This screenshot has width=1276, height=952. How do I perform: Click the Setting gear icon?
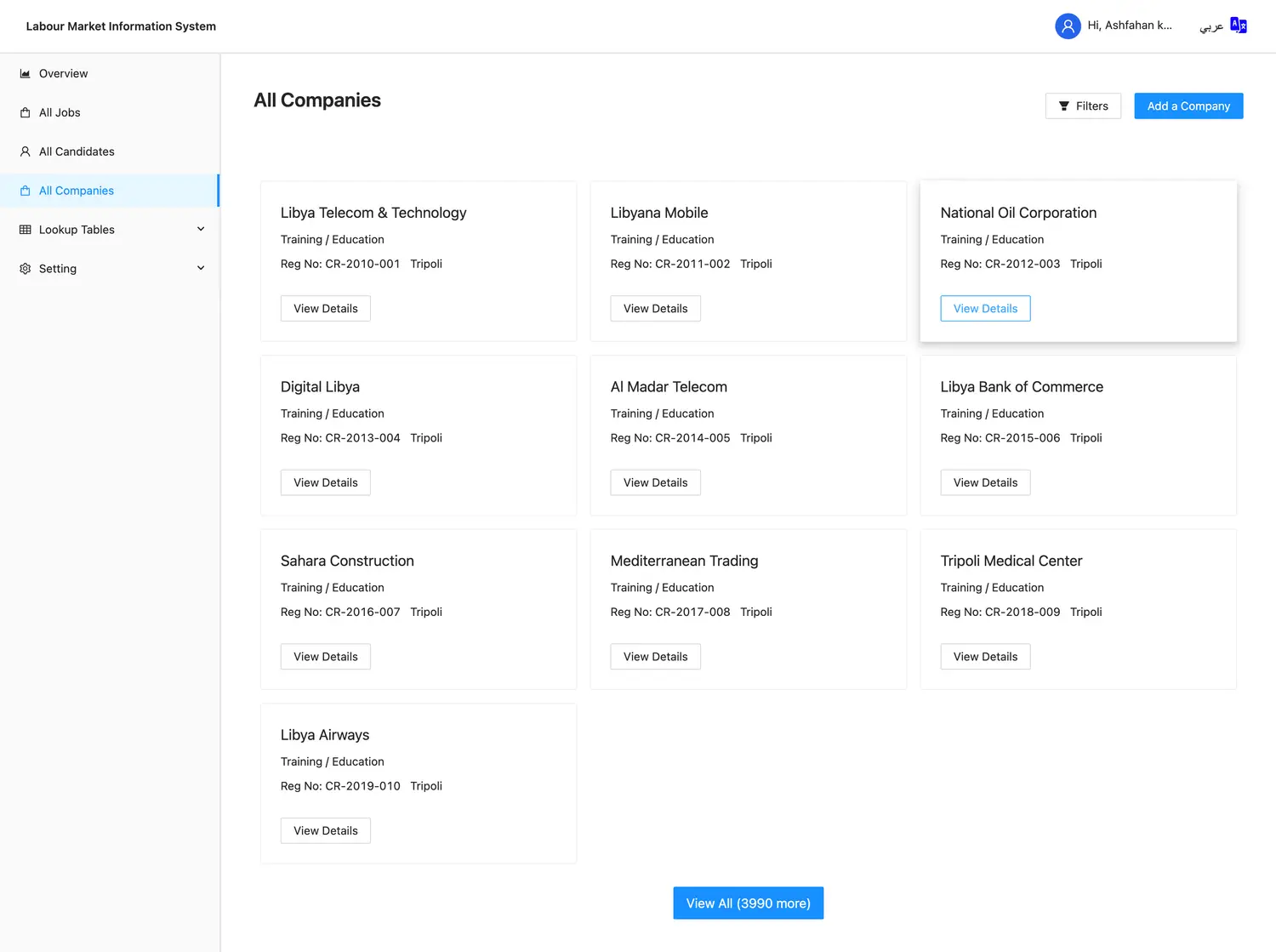(x=26, y=269)
